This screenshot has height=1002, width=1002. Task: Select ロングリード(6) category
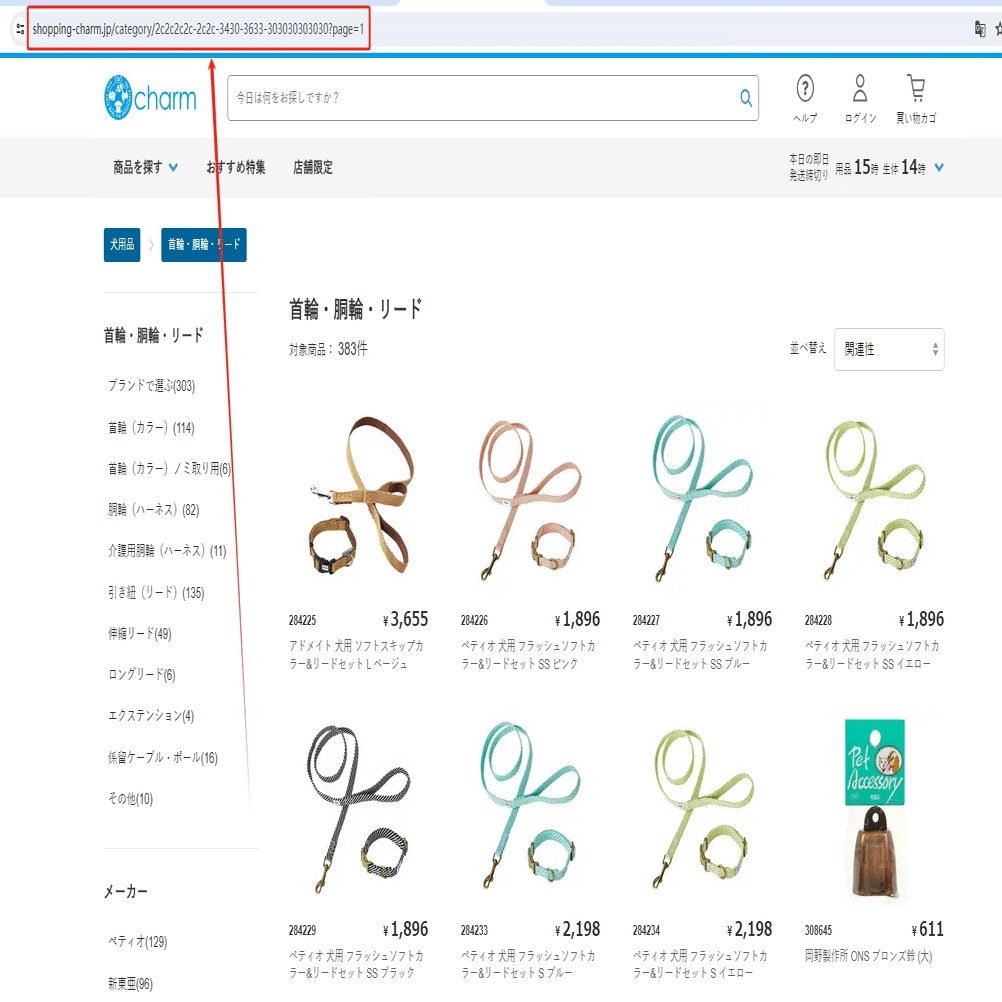(x=141, y=674)
